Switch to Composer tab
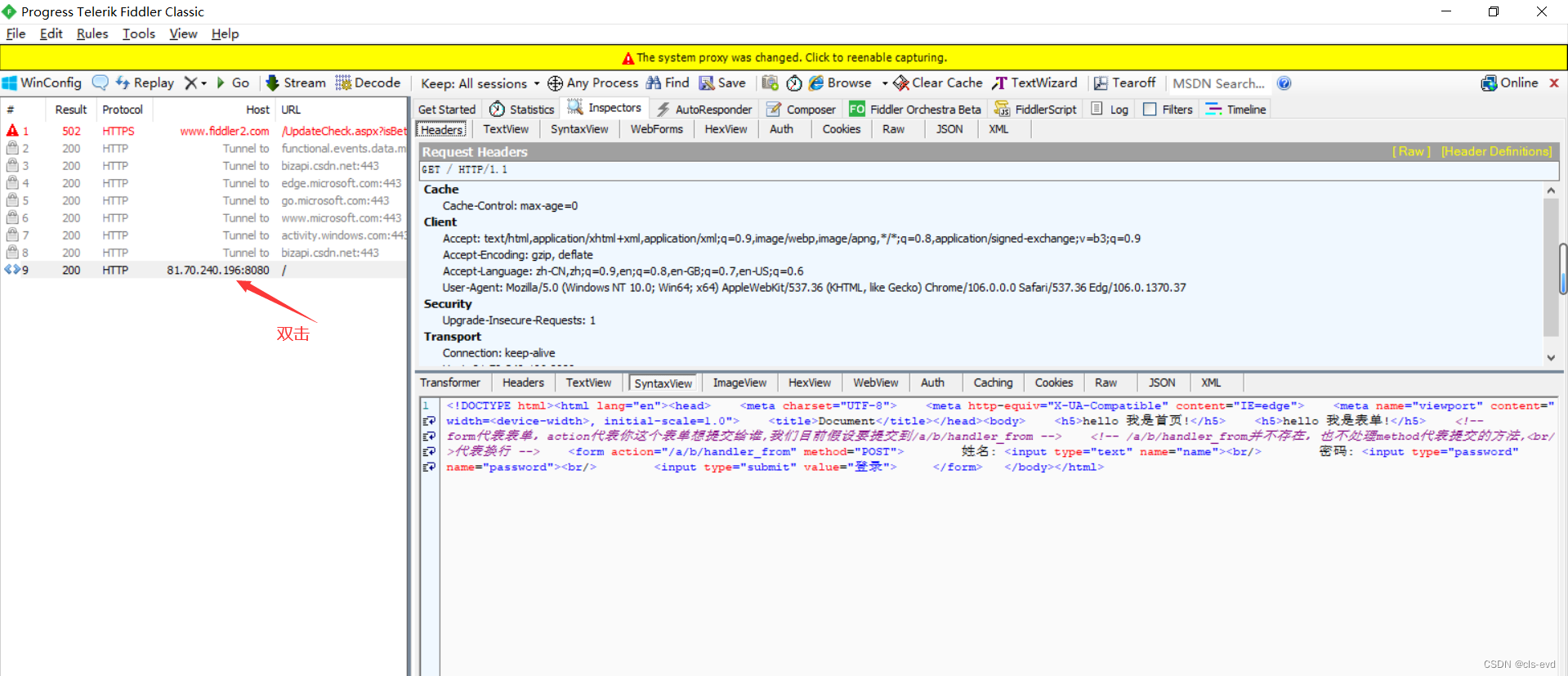This screenshot has width=1568, height=676. 801,110
